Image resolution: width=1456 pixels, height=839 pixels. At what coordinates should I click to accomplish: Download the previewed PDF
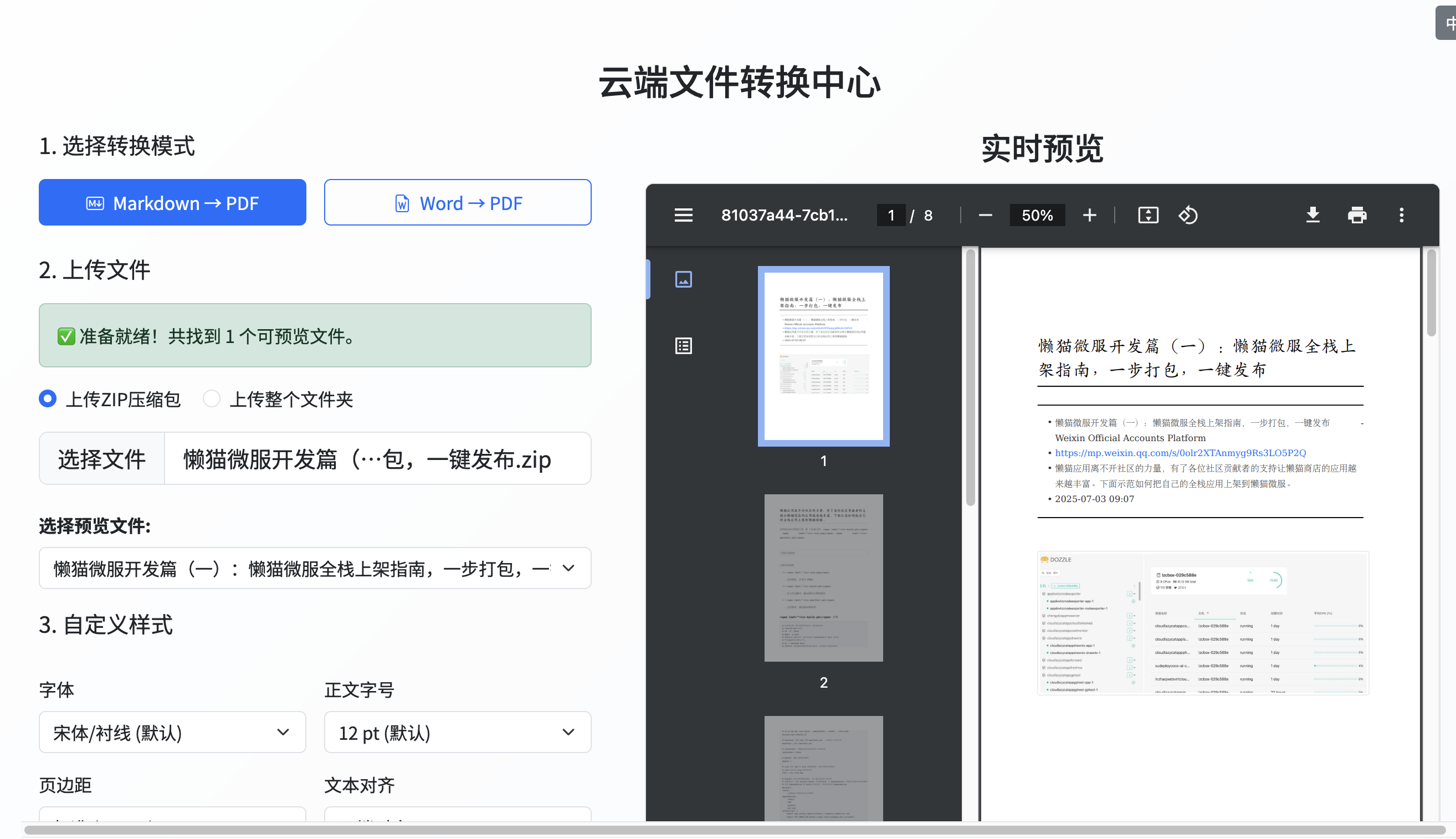pos(1313,216)
